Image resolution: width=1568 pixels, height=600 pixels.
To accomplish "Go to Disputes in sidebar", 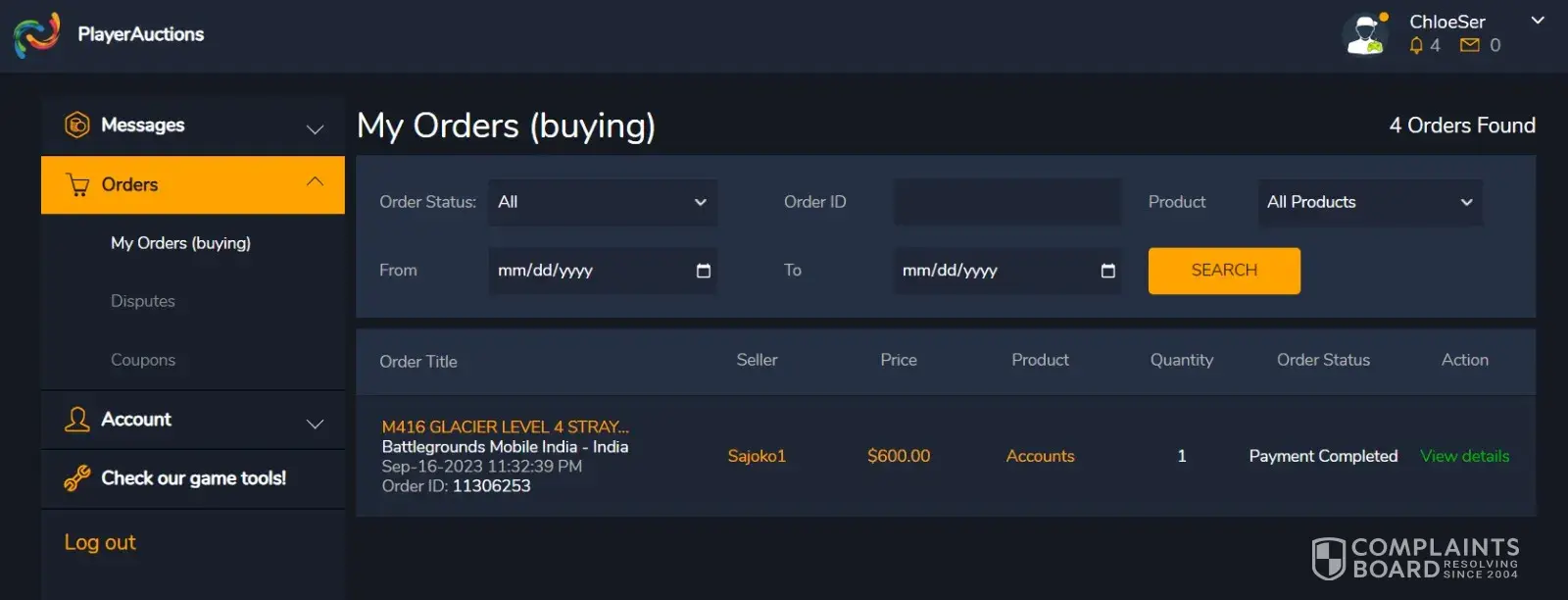I will coord(143,301).
